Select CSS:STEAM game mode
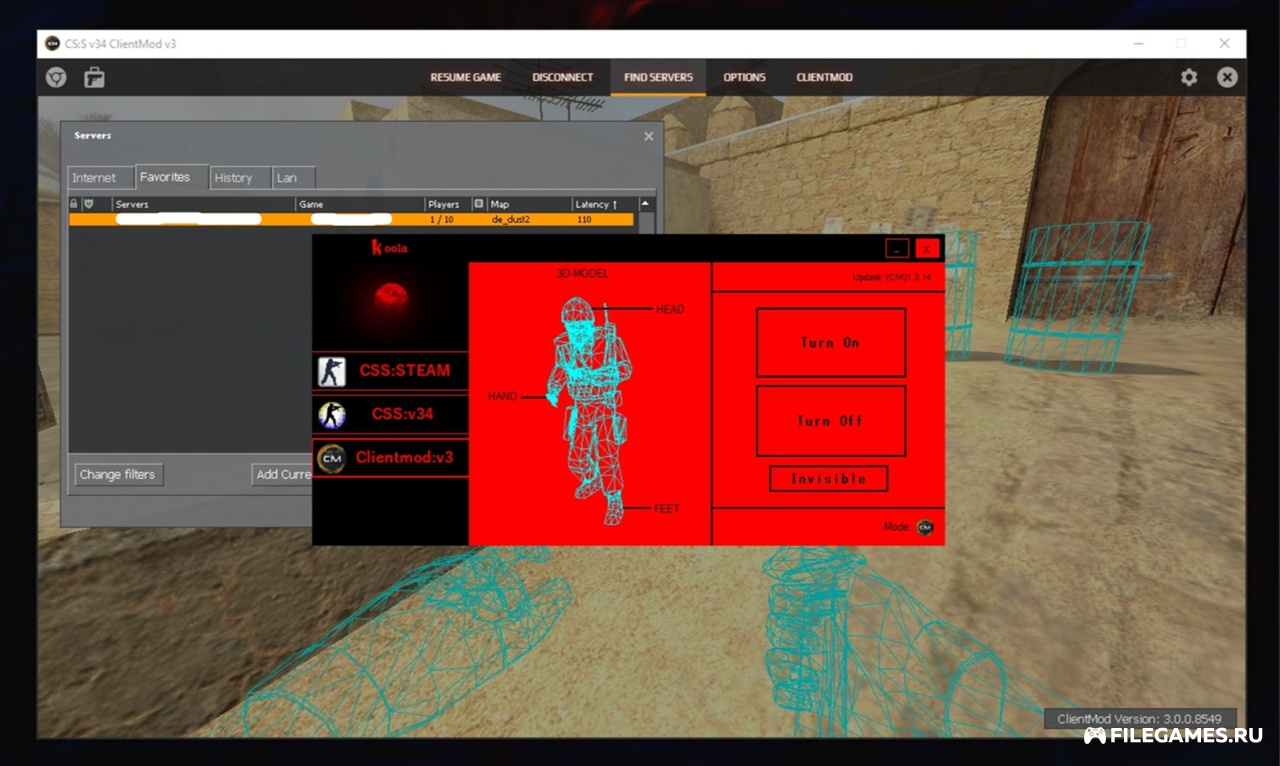 tap(390, 371)
